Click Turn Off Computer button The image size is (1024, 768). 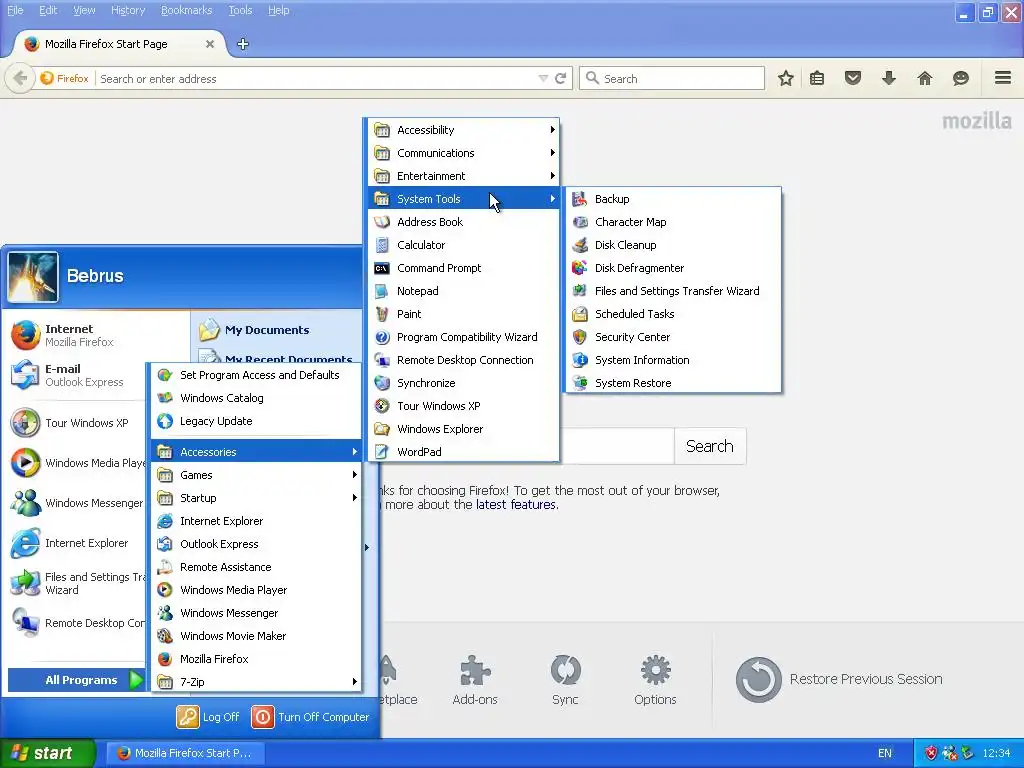(310, 717)
